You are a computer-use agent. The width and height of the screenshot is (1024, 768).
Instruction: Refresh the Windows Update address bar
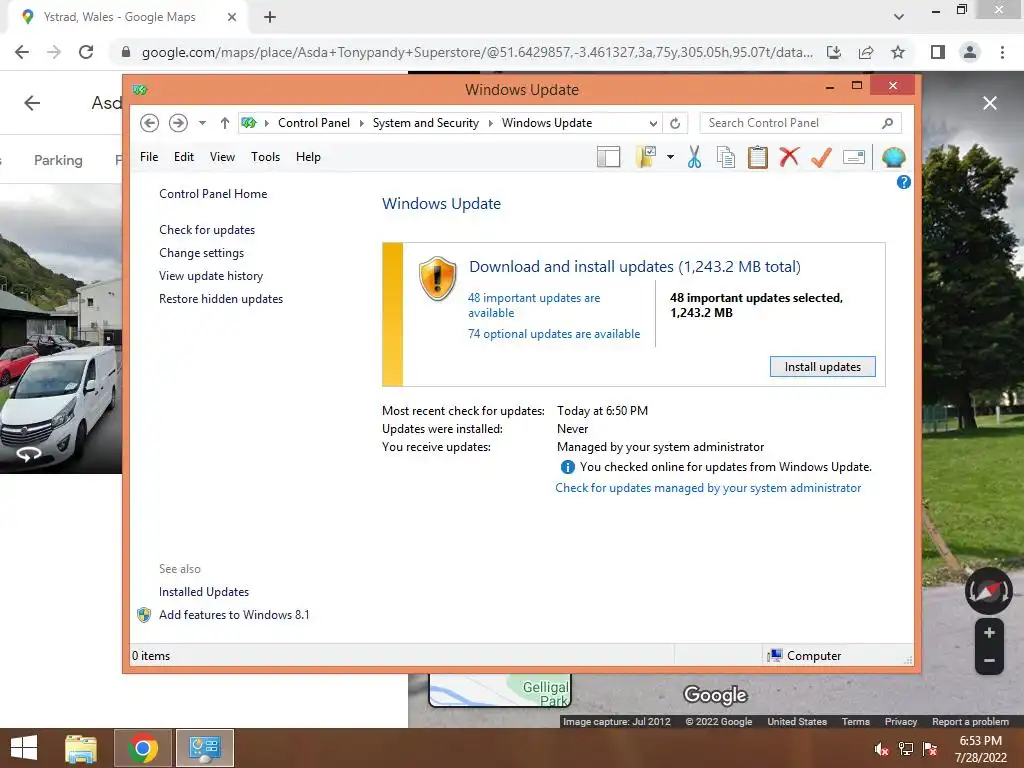pos(675,123)
